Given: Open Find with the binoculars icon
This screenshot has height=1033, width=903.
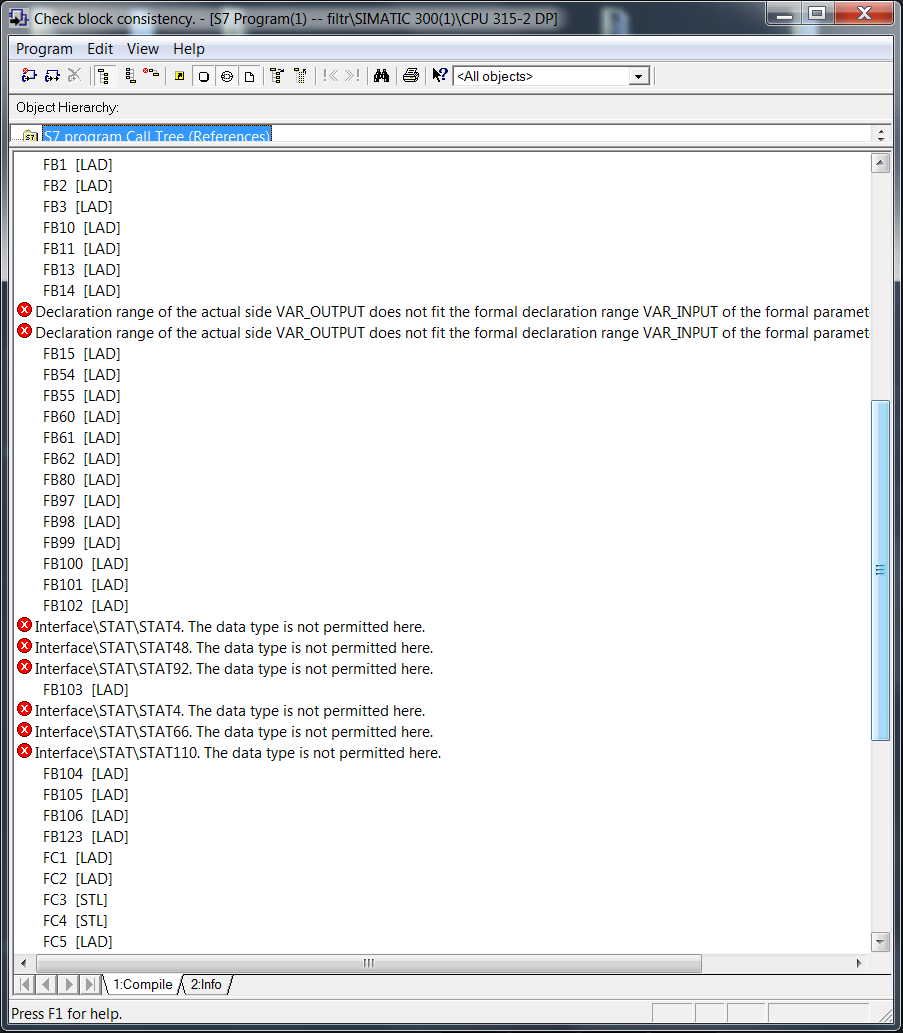Looking at the screenshot, I should click(381, 76).
